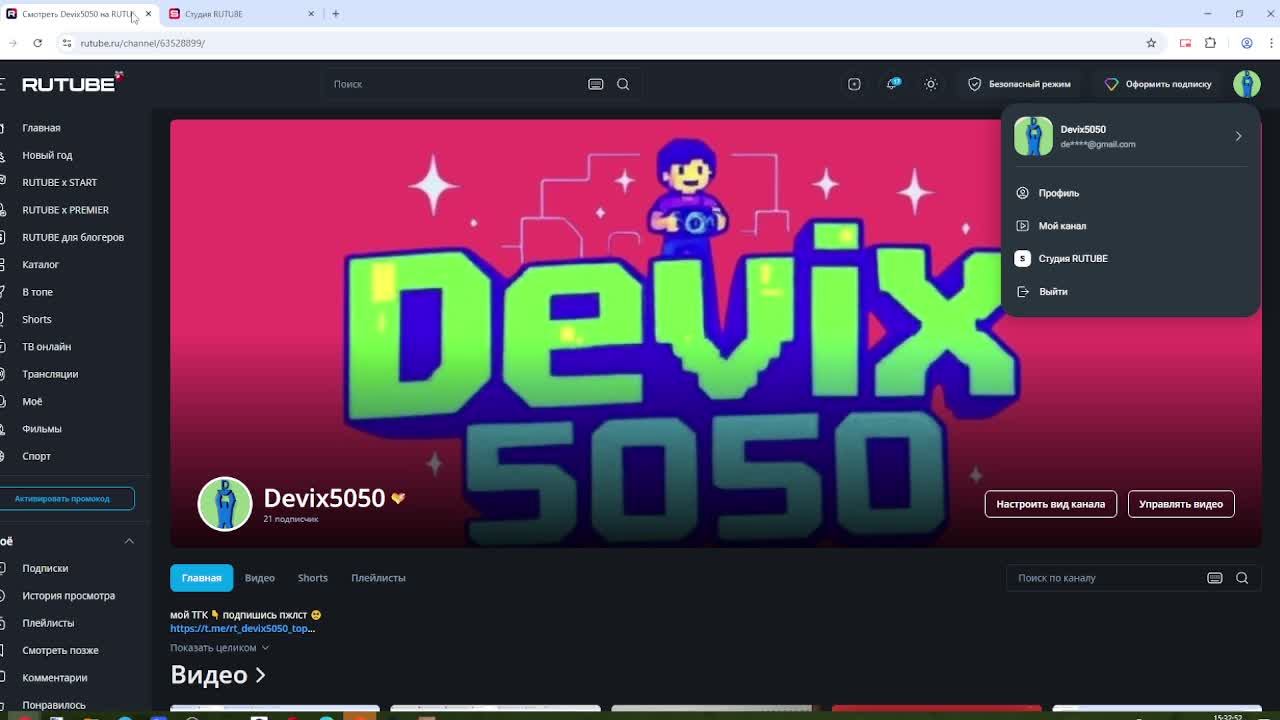
Task: Expand the Devix5050 account row chevron
Action: click(x=1238, y=136)
